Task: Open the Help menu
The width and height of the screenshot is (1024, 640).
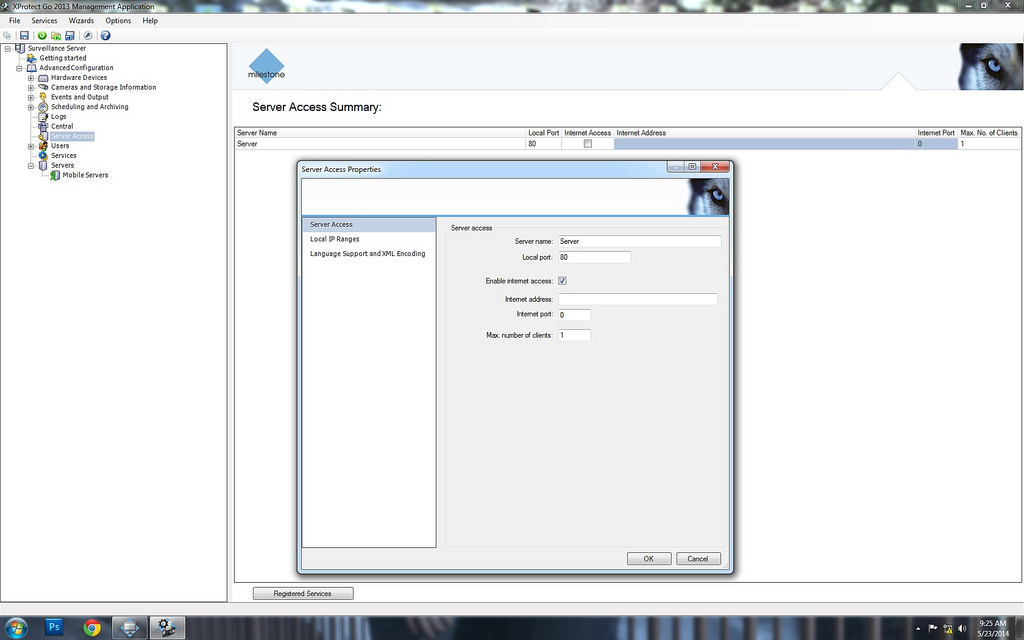Action: [x=150, y=21]
